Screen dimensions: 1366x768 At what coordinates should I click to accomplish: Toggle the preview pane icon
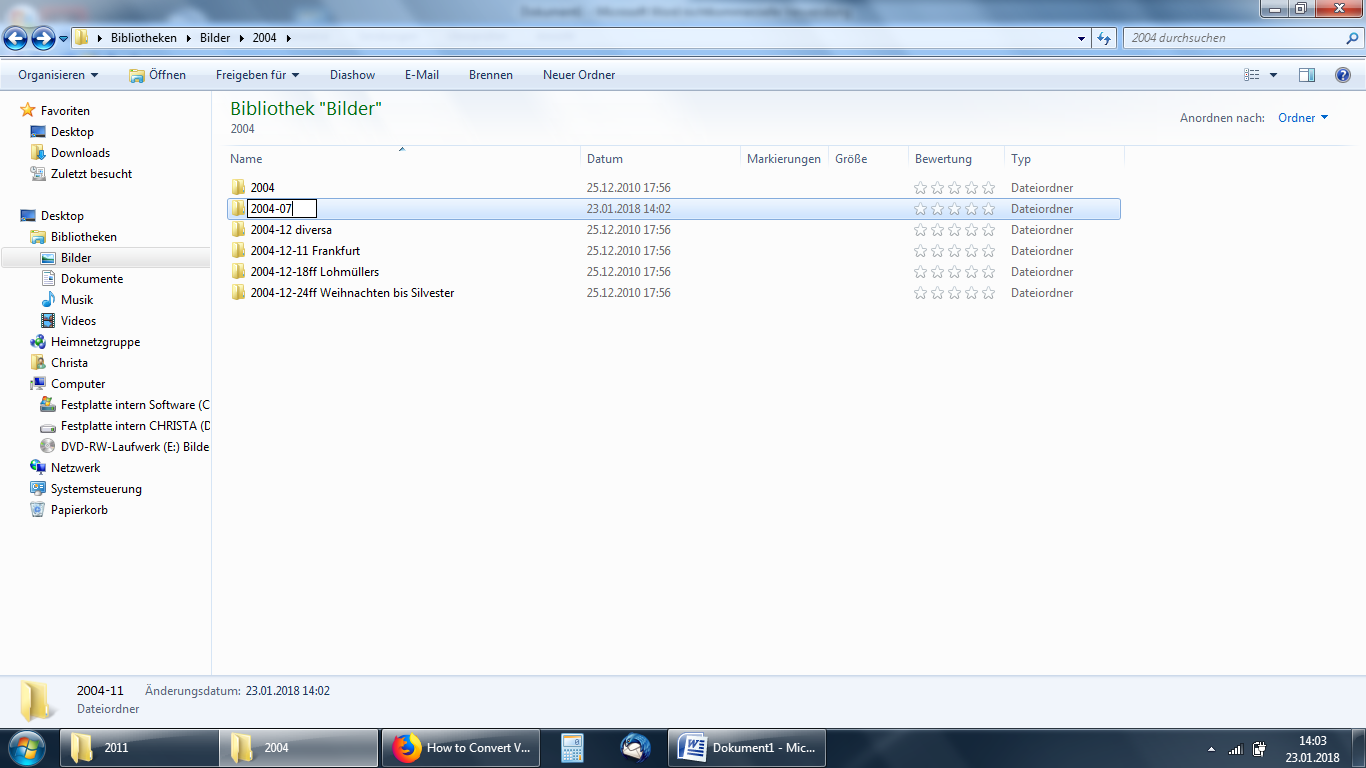coord(1306,75)
